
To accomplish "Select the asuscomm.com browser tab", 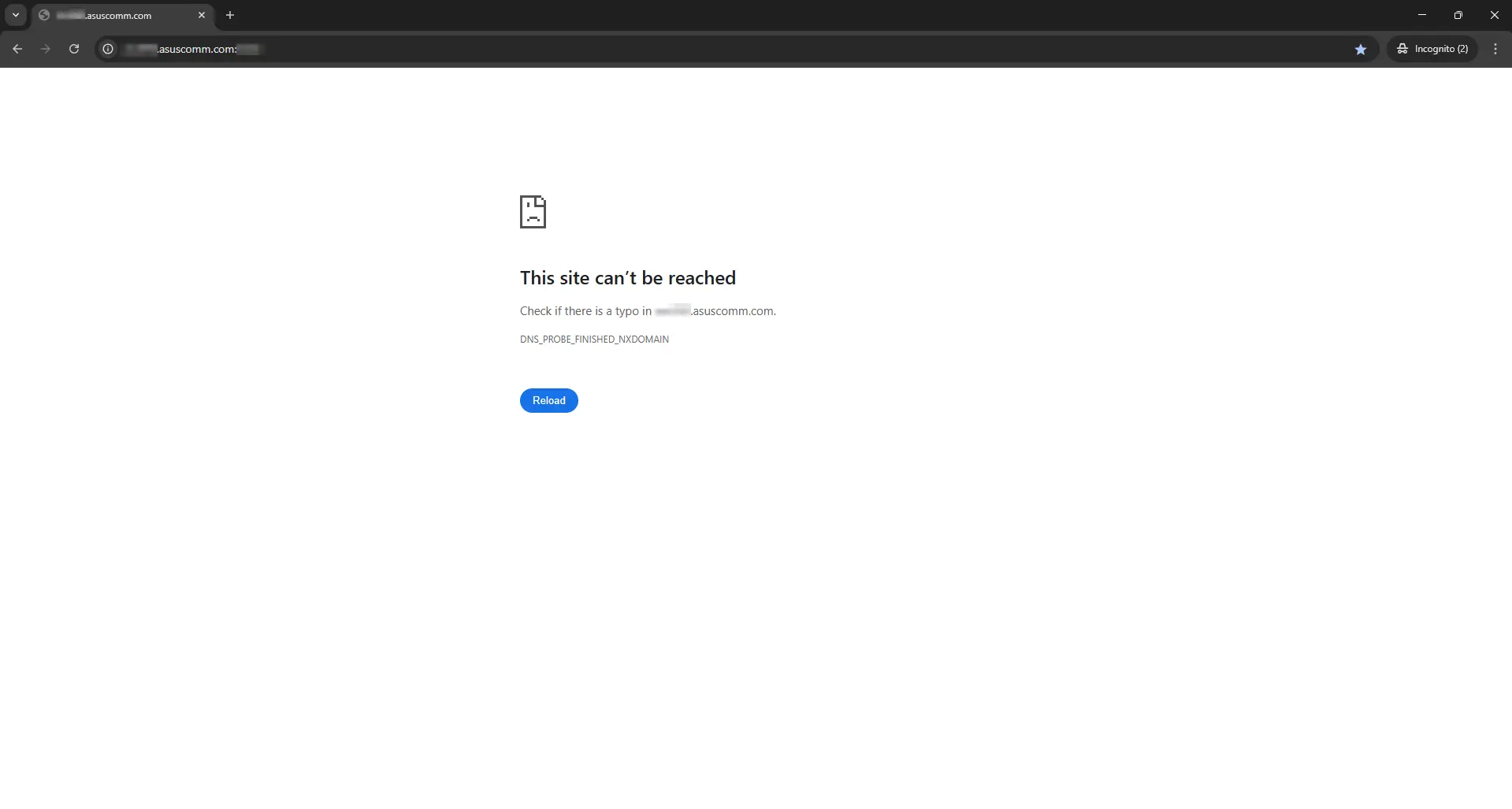I will [122, 16].
